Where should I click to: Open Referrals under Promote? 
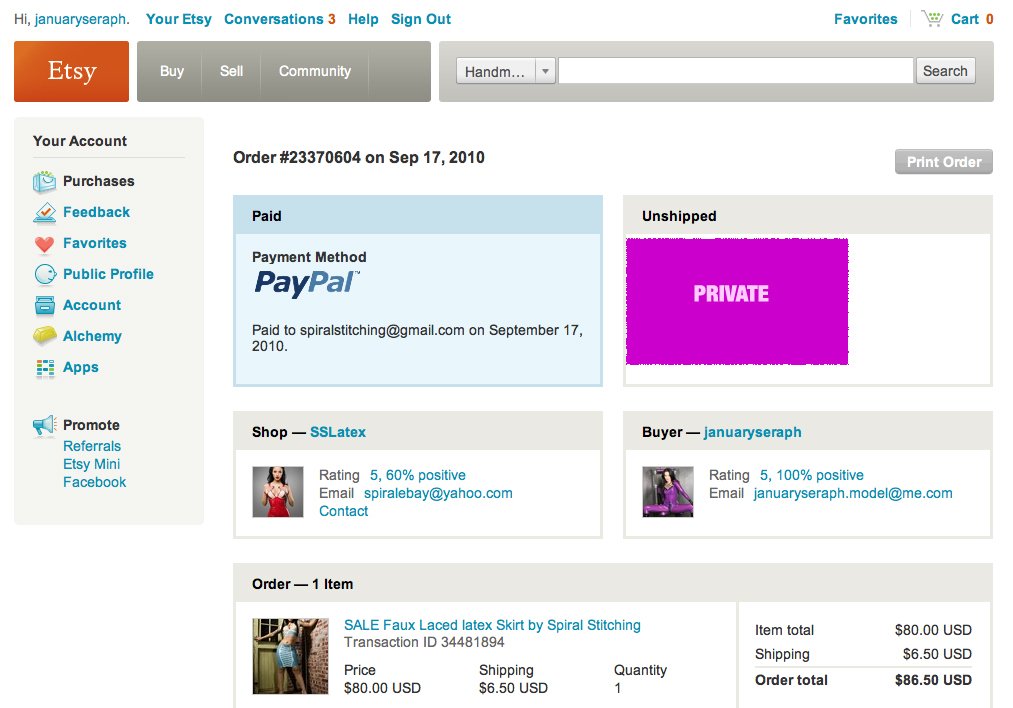(x=92, y=446)
